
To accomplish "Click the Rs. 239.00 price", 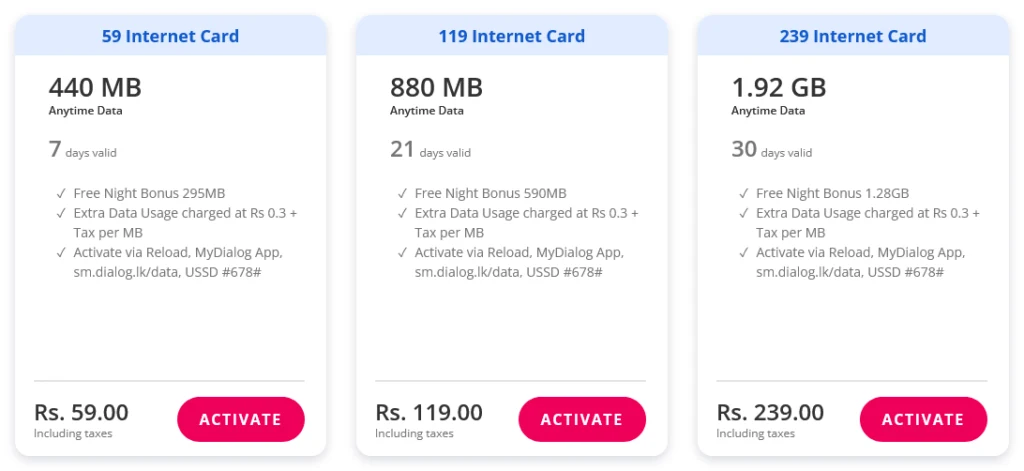I will point(770,412).
